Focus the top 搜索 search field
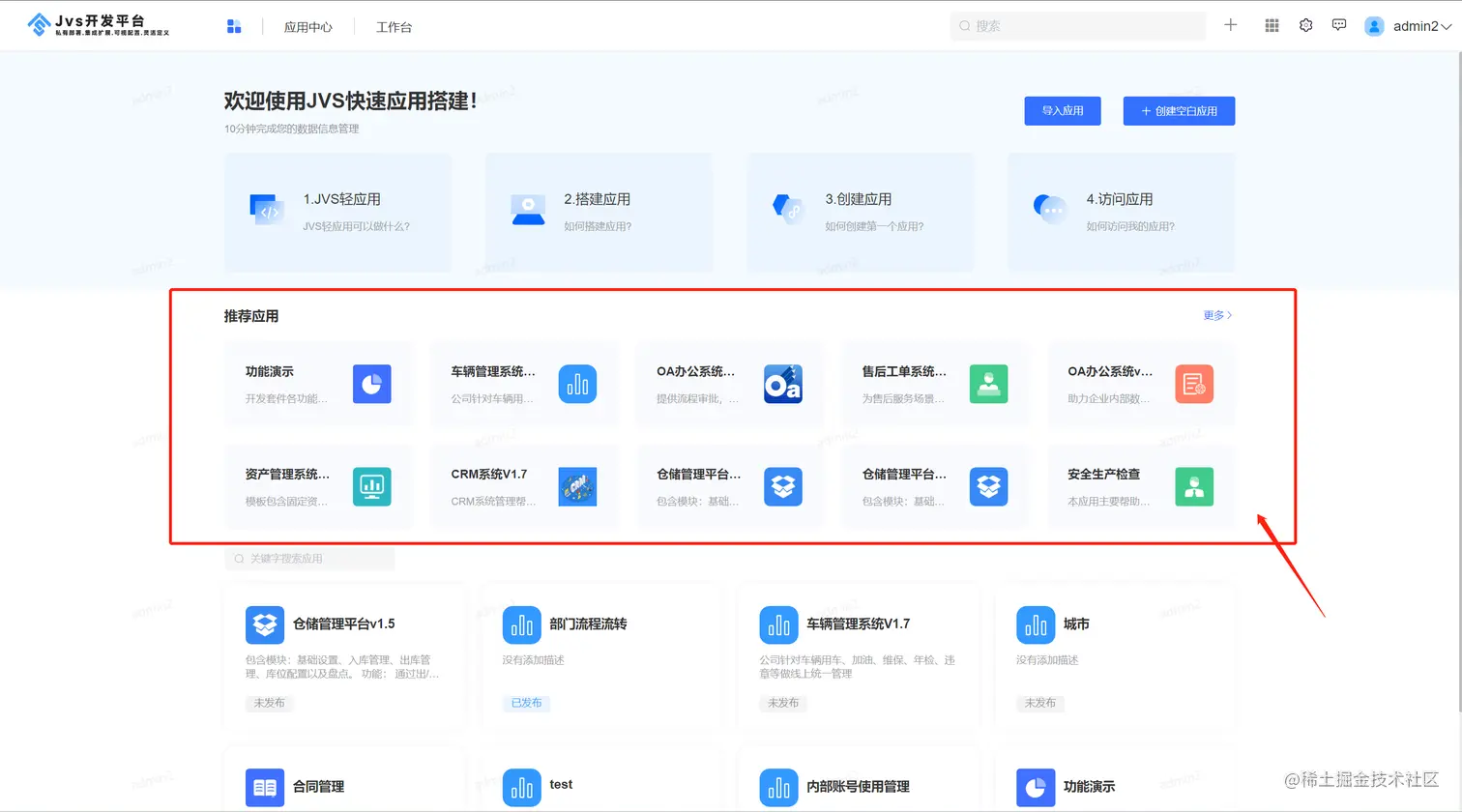The width and height of the screenshot is (1462, 812). tap(1078, 26)
